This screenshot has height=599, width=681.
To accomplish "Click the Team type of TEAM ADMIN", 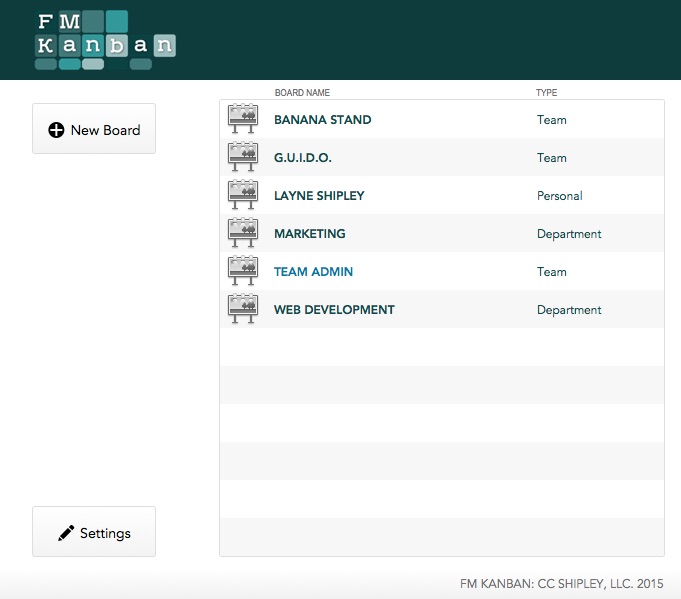I will [552, 272].
